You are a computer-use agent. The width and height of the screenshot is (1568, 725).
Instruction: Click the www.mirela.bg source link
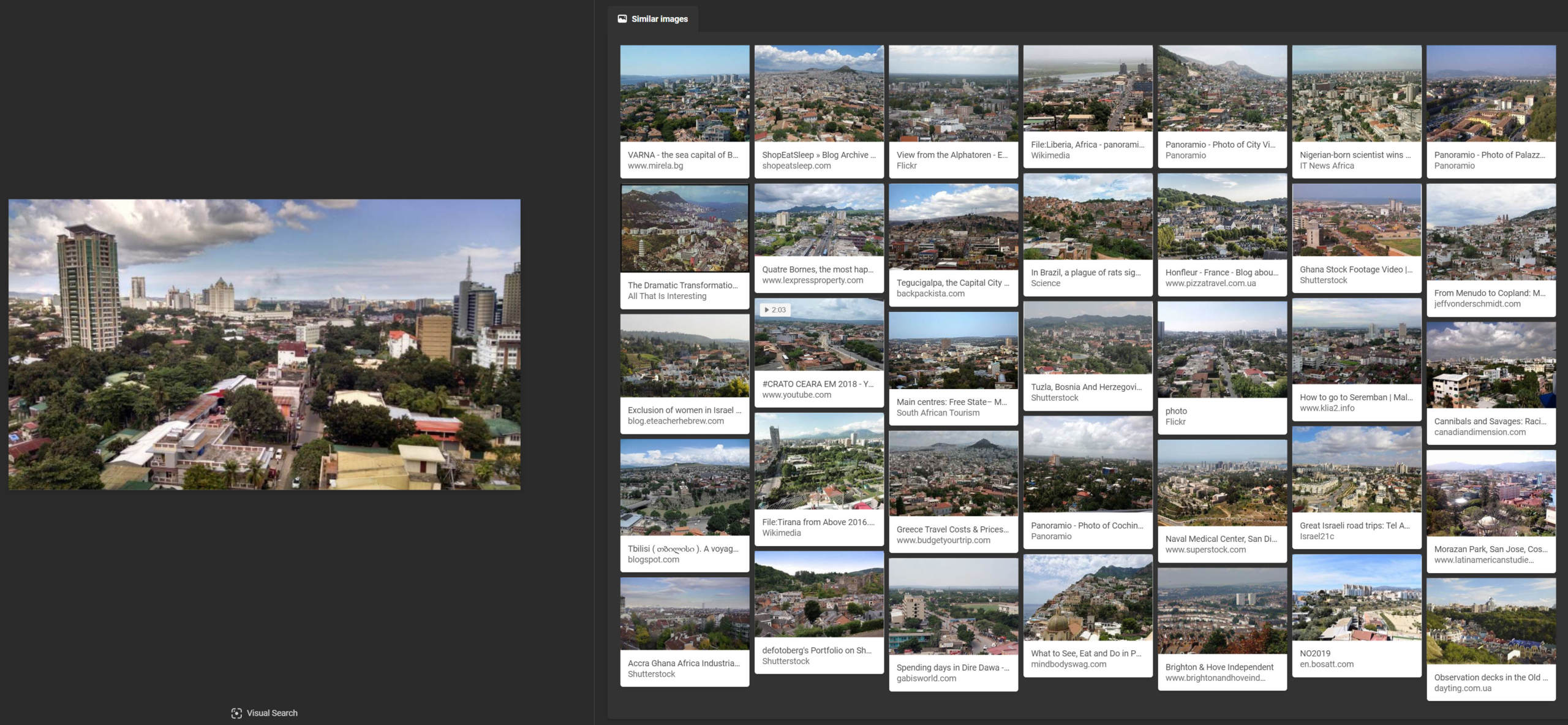pyautogui.click(x=655, y=165)
